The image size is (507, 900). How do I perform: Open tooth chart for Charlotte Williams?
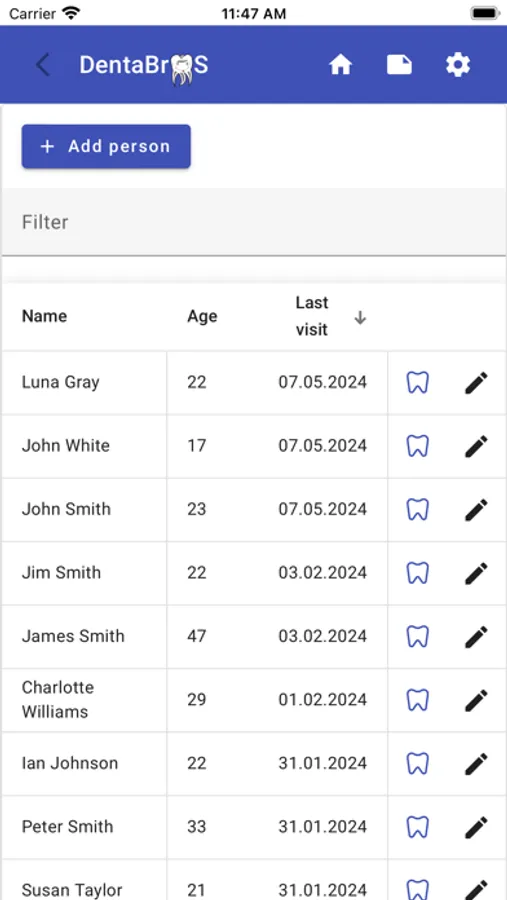coord(418,700)
